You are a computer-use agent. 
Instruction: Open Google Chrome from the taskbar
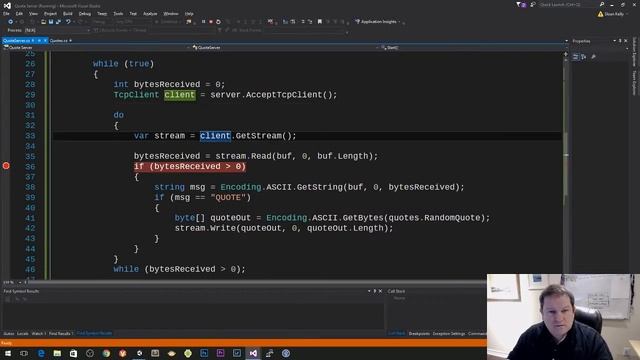106,353
